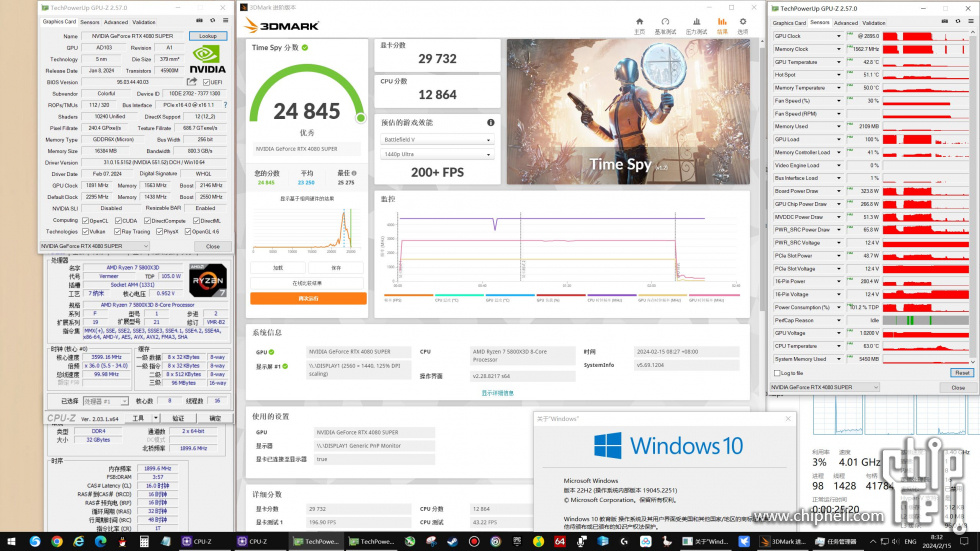This screenshot has height=551, width=980.
Task: Click the 3DMARK logo
Action: tap(281, 26)
